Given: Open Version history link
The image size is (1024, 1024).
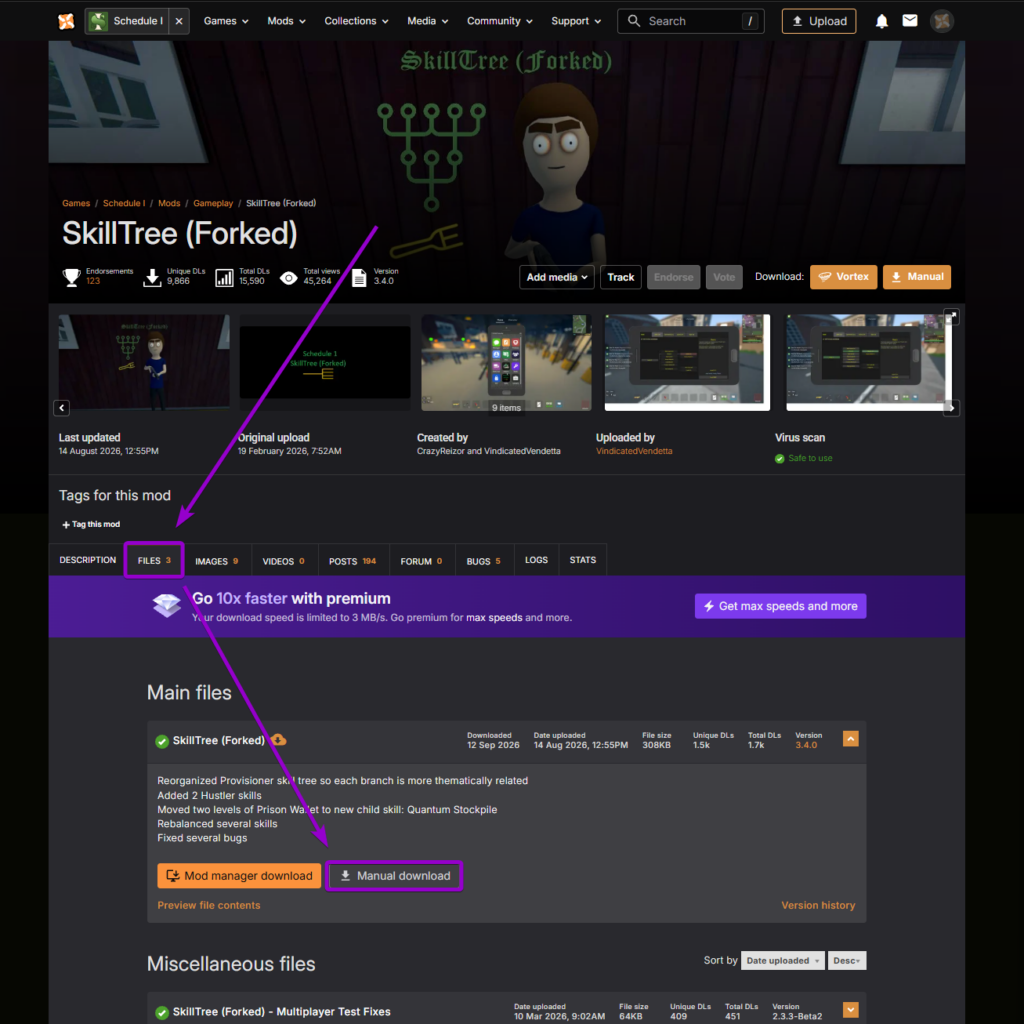Looking at the screenshot, I should pos(818,905).
